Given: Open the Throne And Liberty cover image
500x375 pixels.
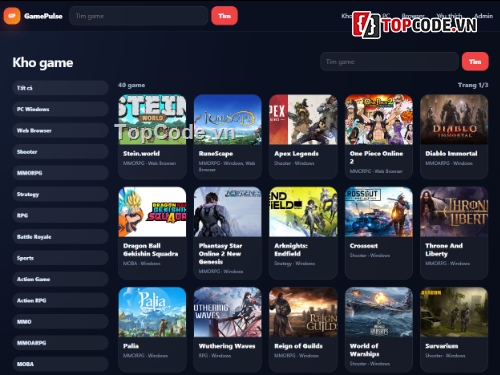Looking at the screenshot, I should [x=454, y=212].
